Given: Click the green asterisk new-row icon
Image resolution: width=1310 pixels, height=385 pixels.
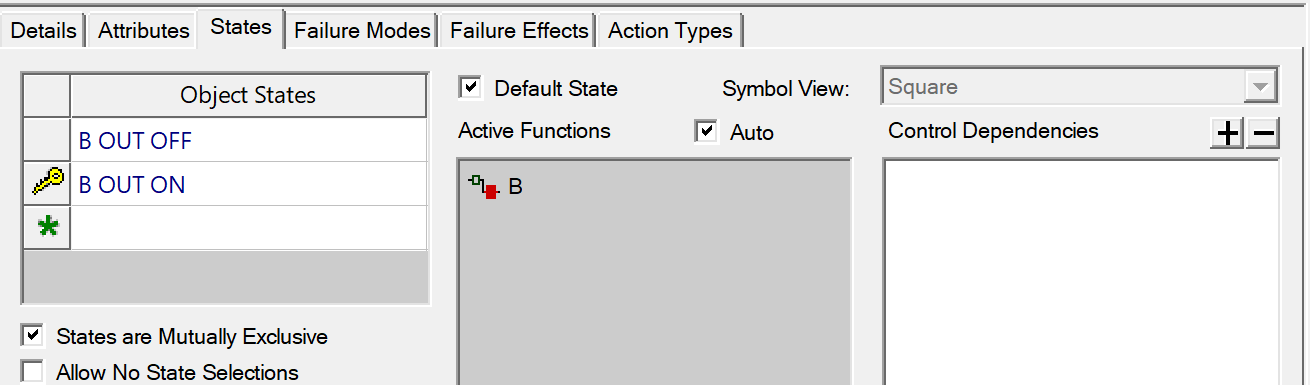Looking at the screenshot, I should click(x=47, y=228).
